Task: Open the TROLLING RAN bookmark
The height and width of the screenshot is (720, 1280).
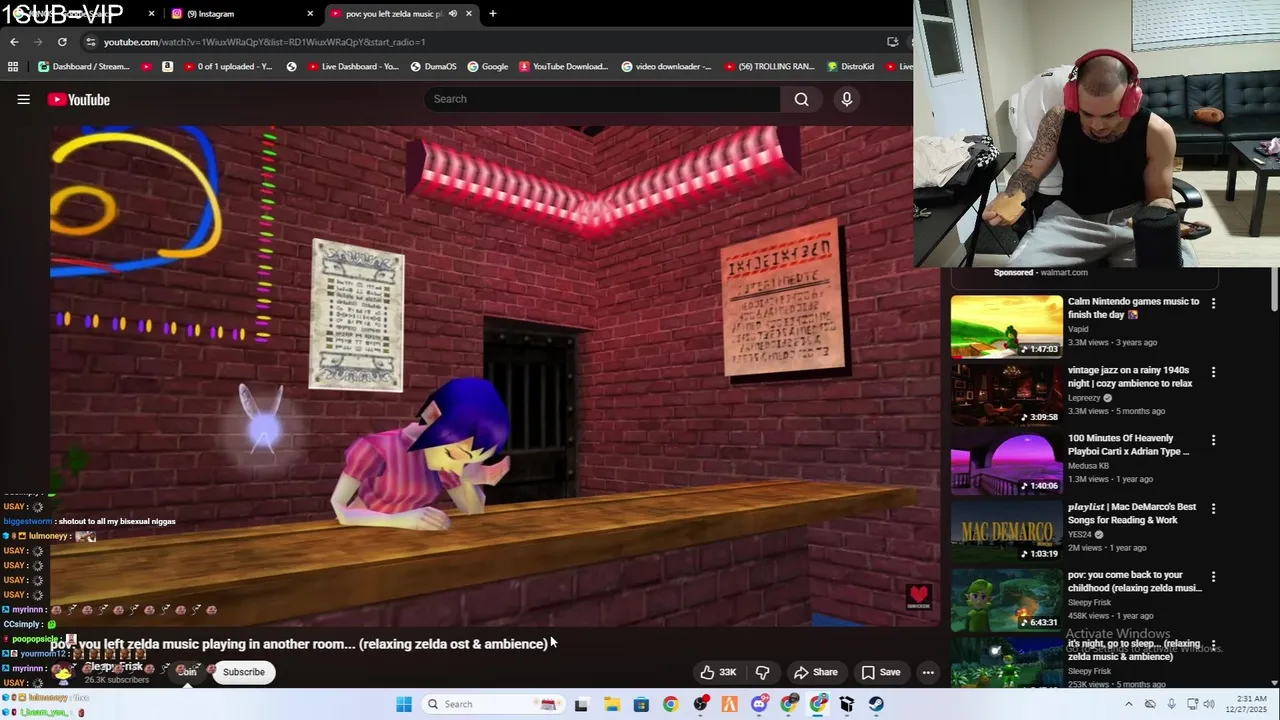Action: coord(768,67)
